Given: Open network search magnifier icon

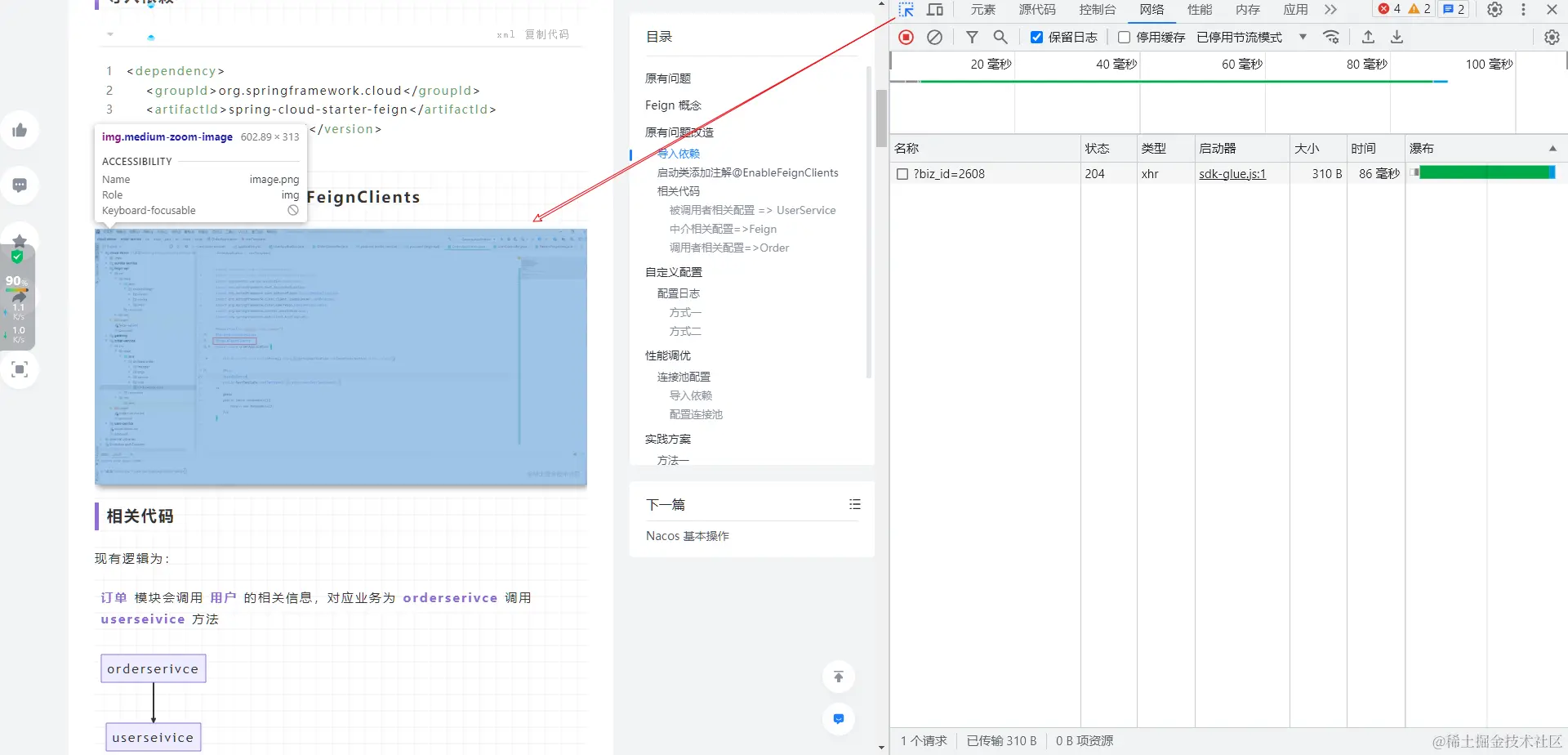Looking at the screenshot, I should [1000, 37].
